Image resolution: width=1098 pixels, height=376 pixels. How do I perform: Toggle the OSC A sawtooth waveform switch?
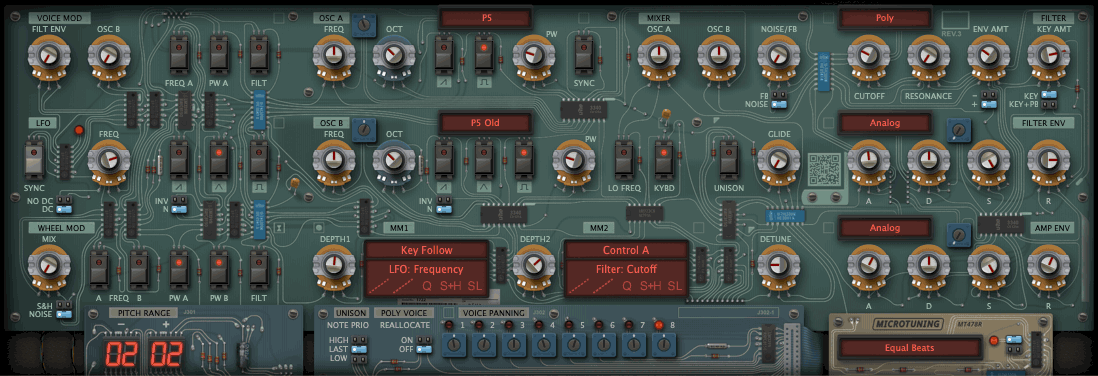pyautogui.click(x=443, y=55)
